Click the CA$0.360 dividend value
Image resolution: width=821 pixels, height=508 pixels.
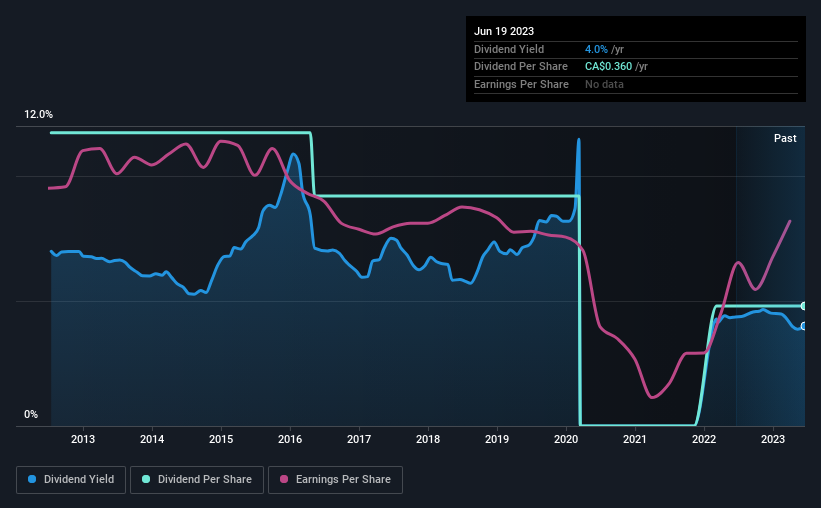coord(608,67)
